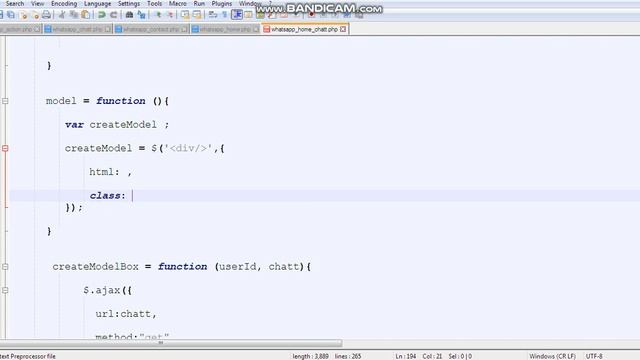Click the '$.ajax({' code line

[107, 290]
